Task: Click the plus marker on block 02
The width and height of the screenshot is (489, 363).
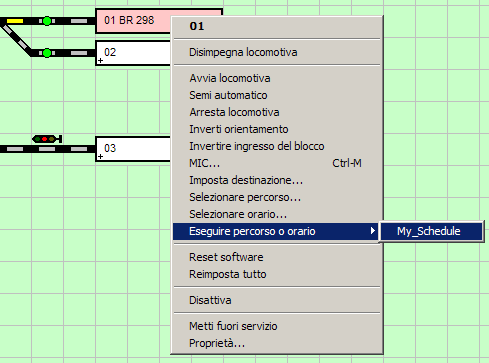Action: 100,61
